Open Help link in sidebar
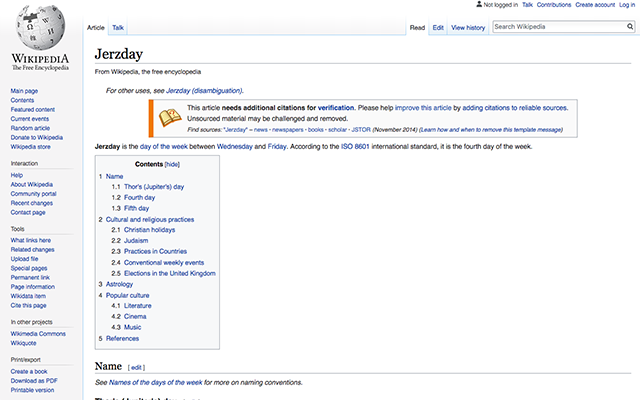640x400 pixels. pyautogui.click(x=17, y=175)
